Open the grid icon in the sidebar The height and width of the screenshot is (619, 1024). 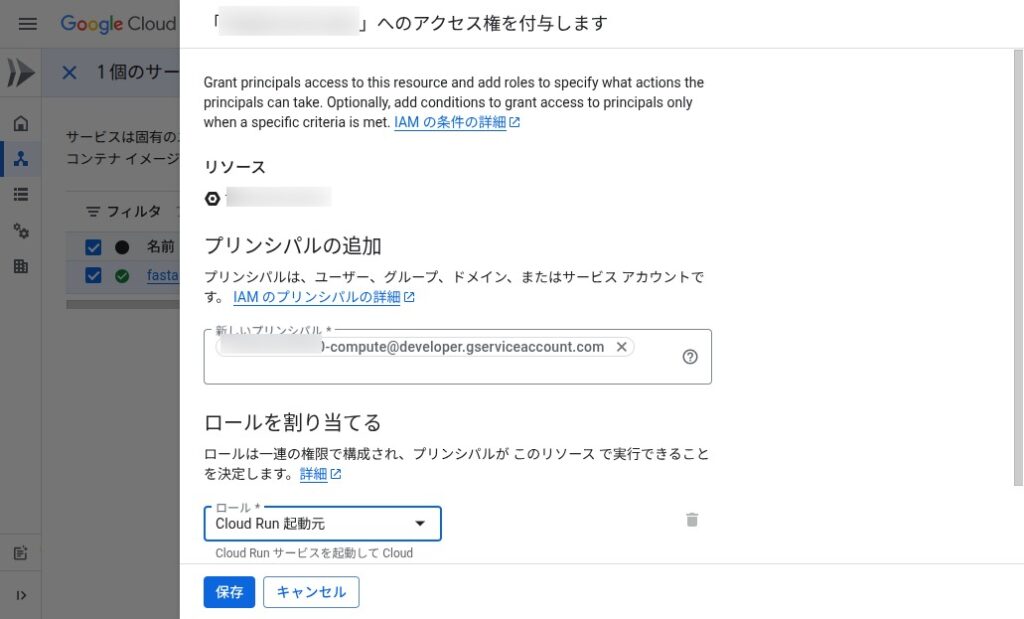(x=21, y=266)
